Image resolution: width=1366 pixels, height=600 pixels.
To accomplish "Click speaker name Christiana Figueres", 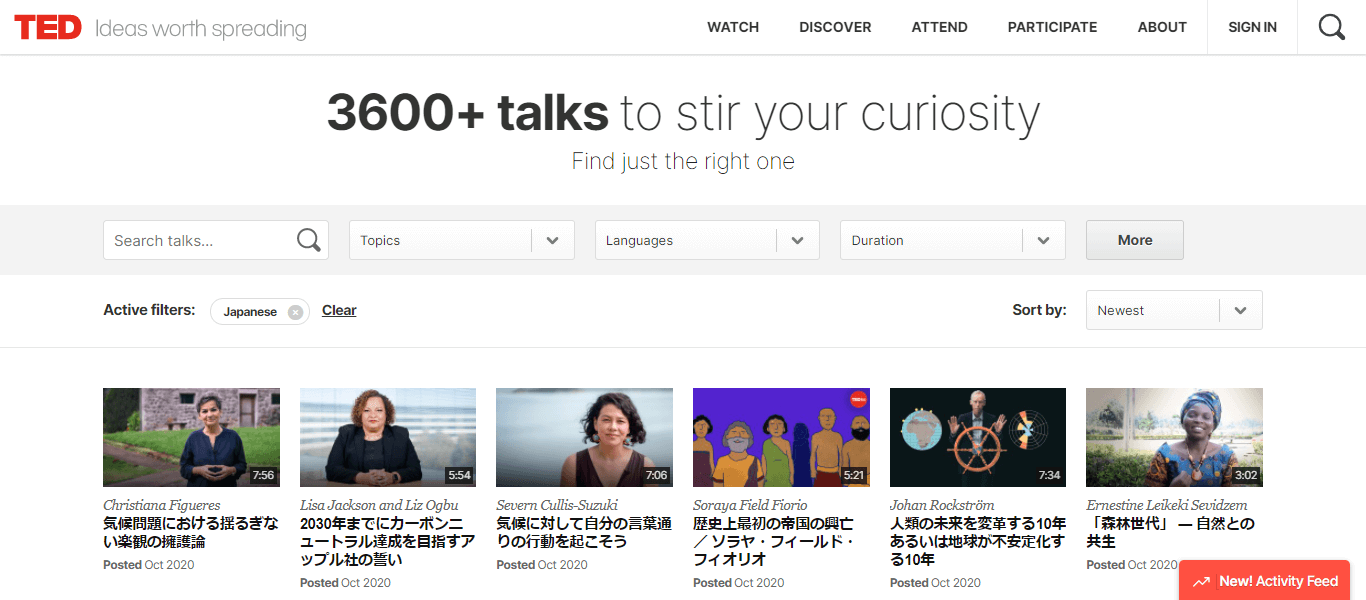I will [161, 505].
